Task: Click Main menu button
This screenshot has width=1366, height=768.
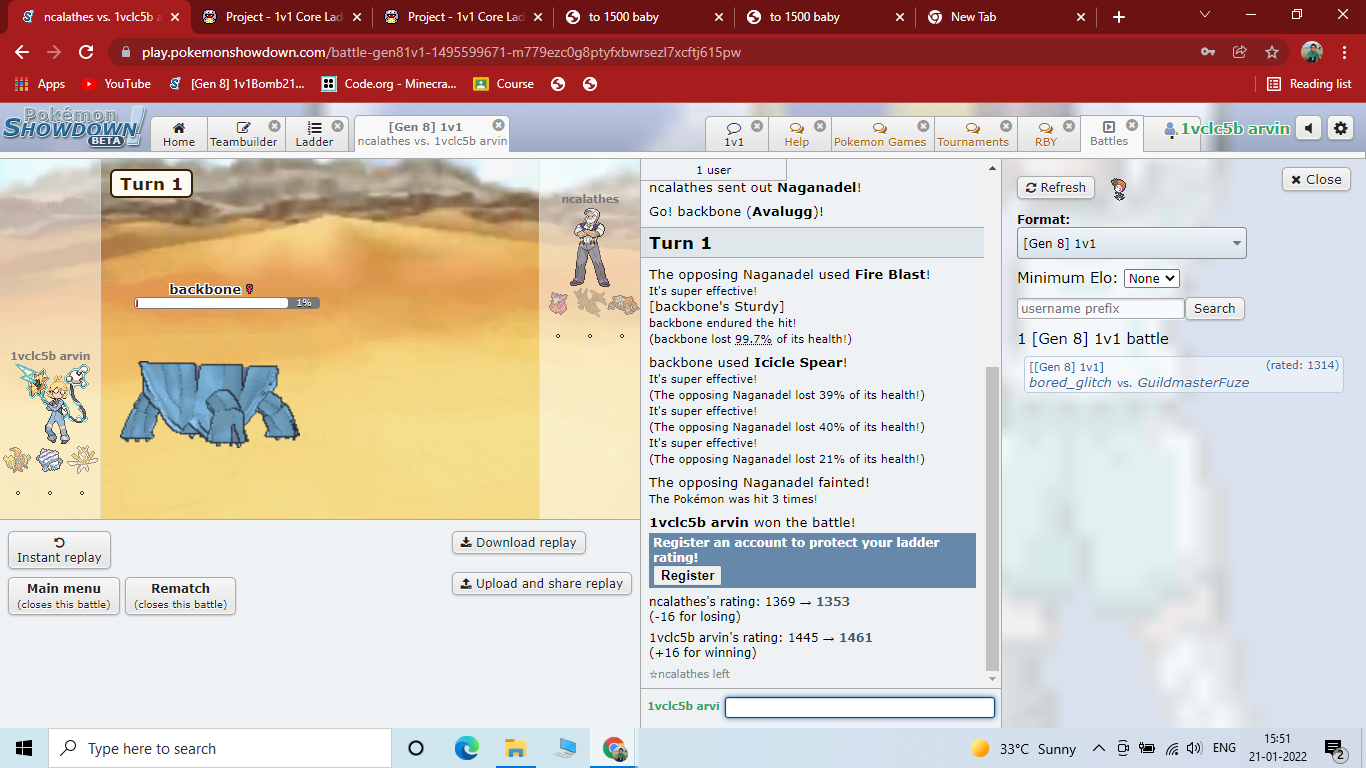Action: [x=64, y=596]
